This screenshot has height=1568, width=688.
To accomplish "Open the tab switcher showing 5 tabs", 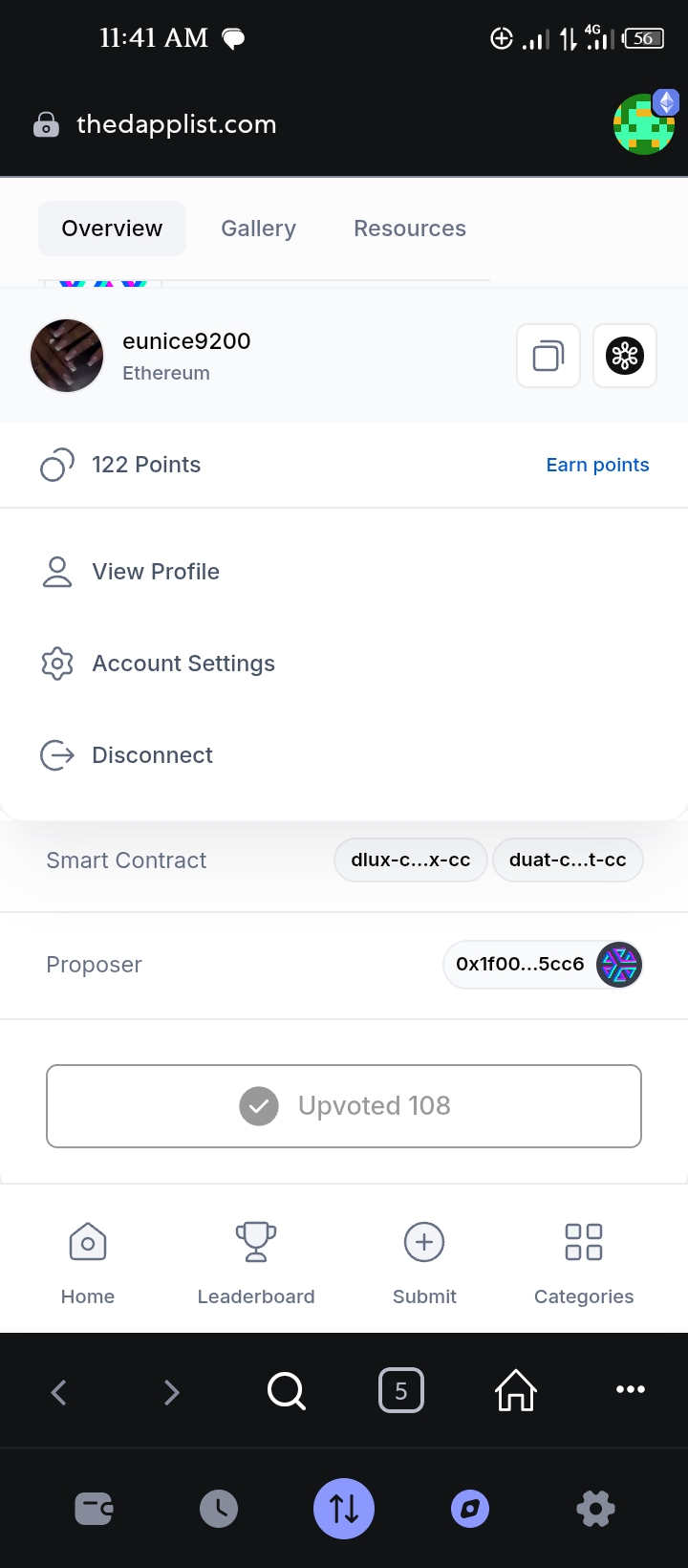I will click(401, 1391).
